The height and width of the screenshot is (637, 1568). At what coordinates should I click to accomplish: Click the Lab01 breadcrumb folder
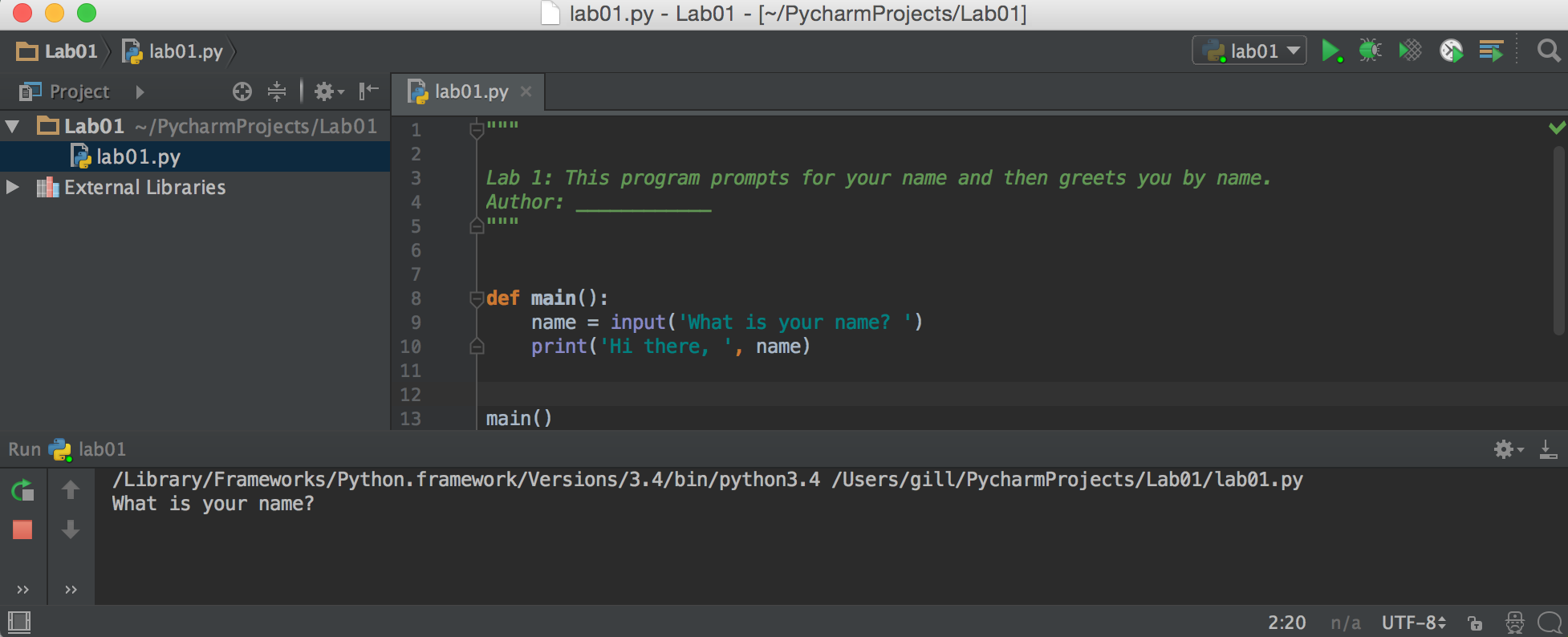[57, 51]
